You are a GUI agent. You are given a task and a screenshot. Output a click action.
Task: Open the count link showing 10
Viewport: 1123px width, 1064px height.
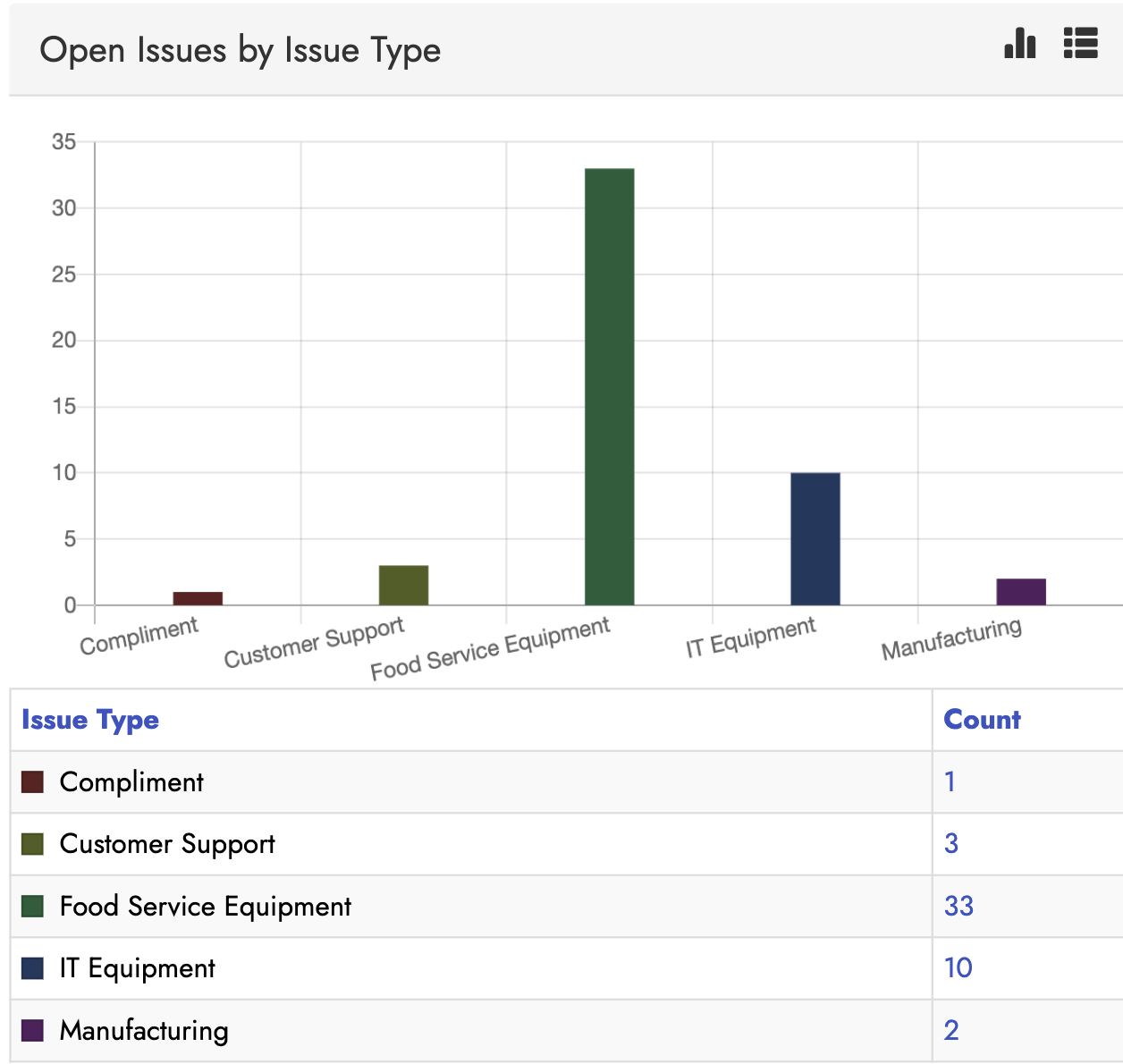(x=958, y=968)
